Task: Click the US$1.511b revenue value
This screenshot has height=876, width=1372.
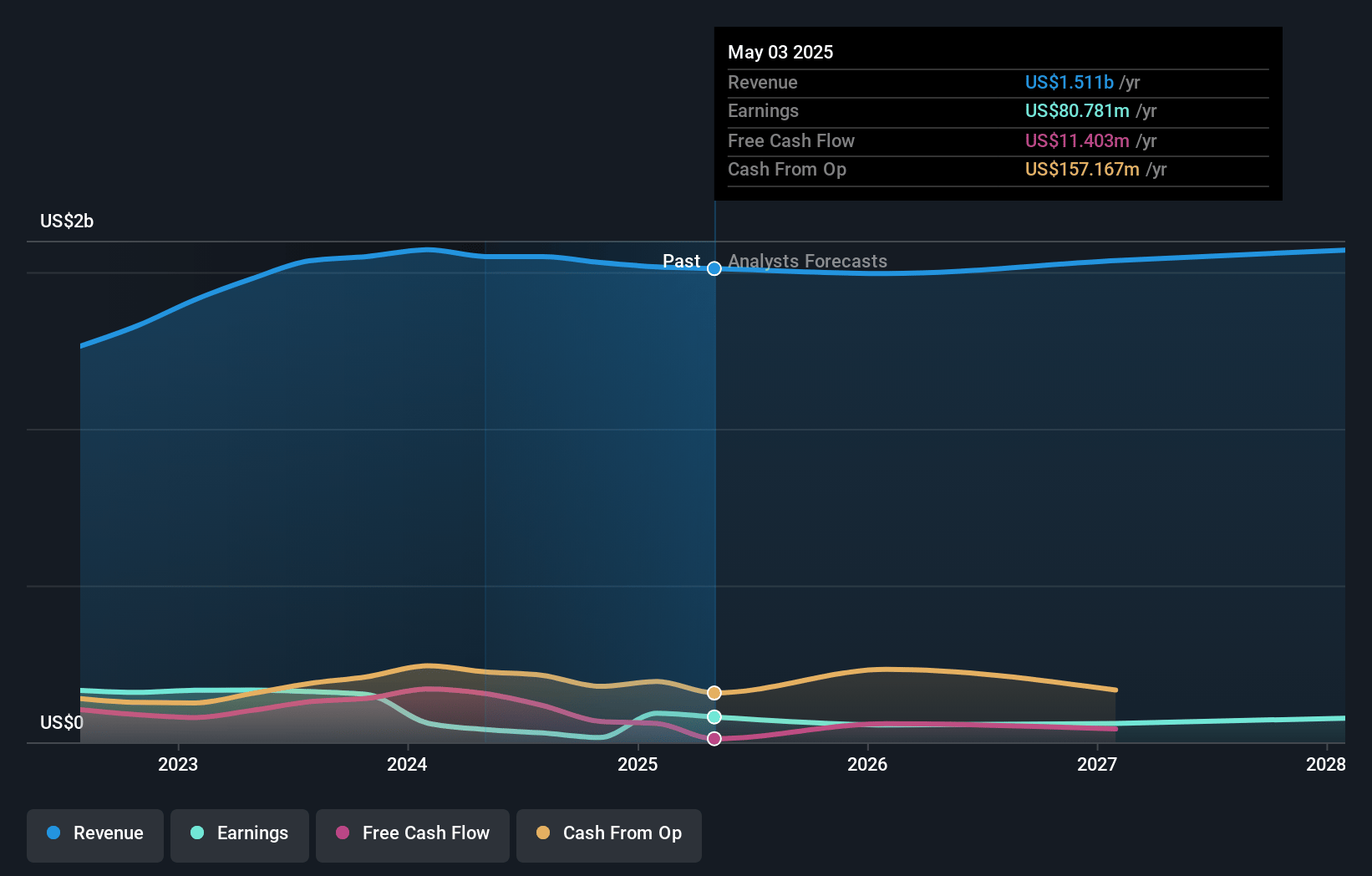Action: [1070, 82]
